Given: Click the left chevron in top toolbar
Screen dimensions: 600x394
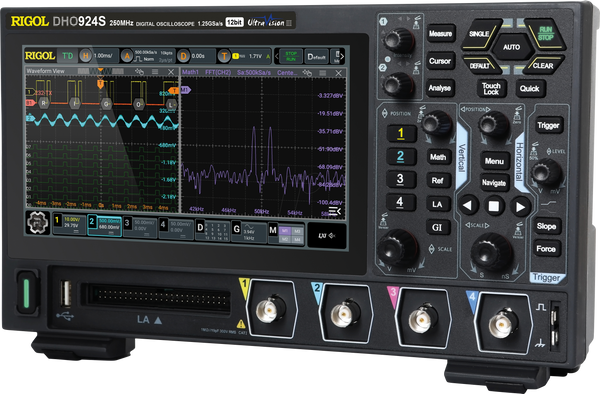Looking at the screenshot, I should [x=277, y=57].
